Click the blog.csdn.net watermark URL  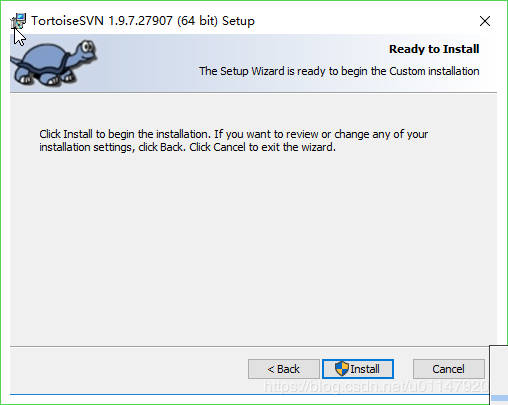click(x=376, y=387)
